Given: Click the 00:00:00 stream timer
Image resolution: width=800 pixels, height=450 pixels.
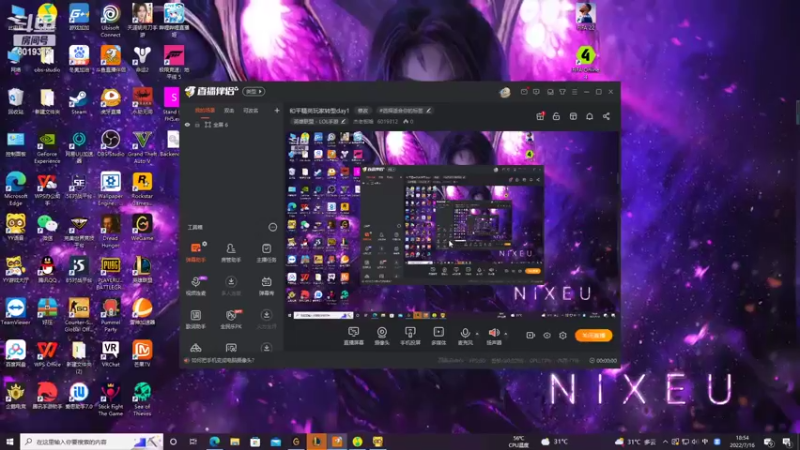Looking at the screenshot, I should click(x=603, y=360).
